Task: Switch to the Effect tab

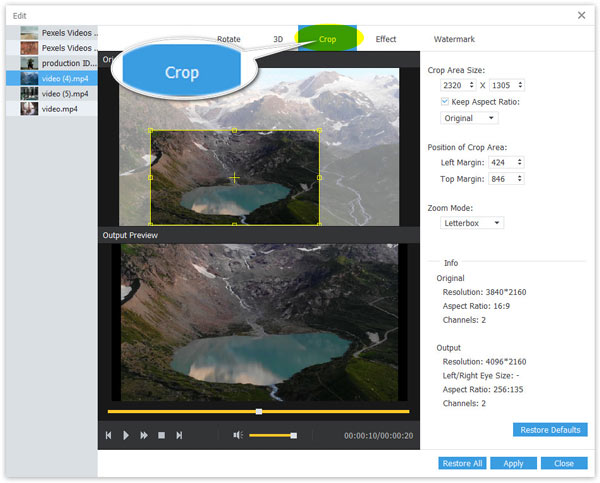Action: (x=385, y=39)
